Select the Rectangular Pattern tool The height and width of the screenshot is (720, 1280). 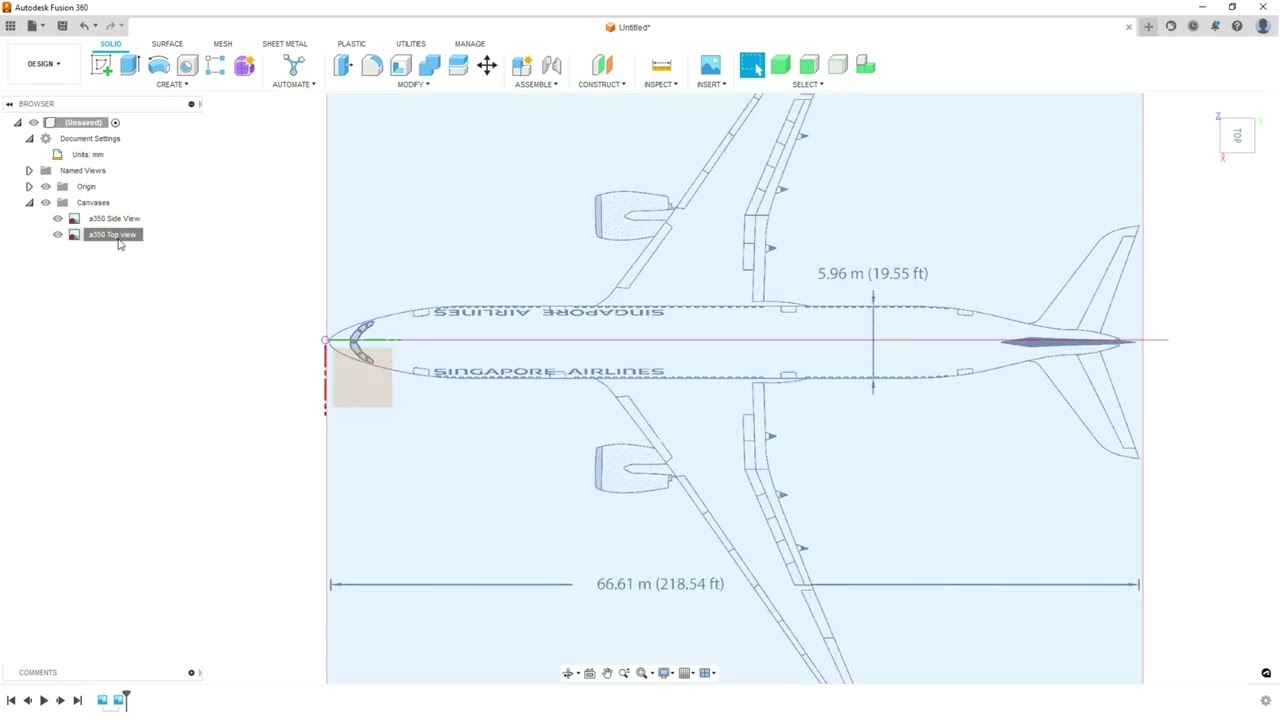(215, 65)
